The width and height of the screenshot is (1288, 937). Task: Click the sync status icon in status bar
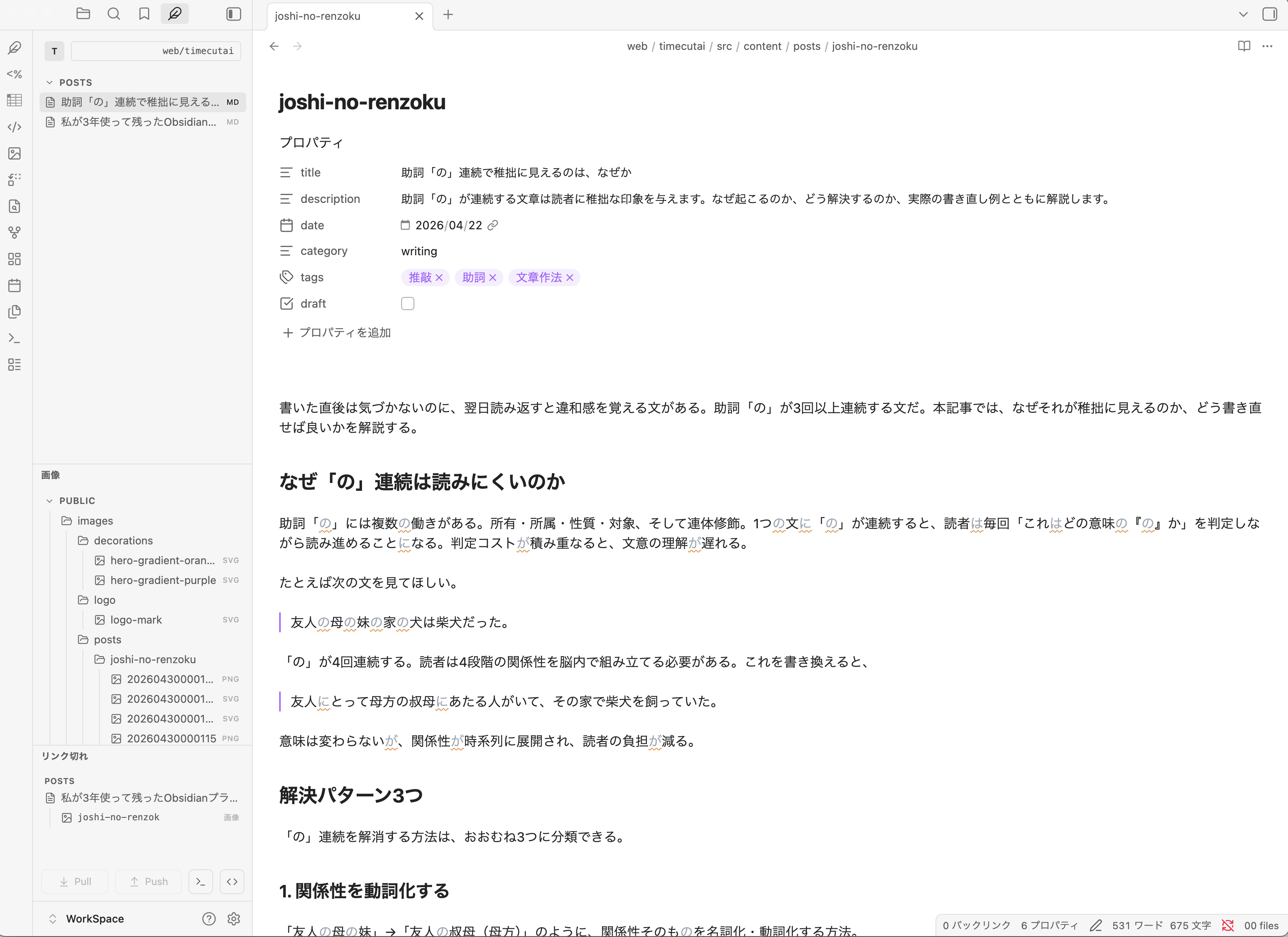(x=1228, y=925)
